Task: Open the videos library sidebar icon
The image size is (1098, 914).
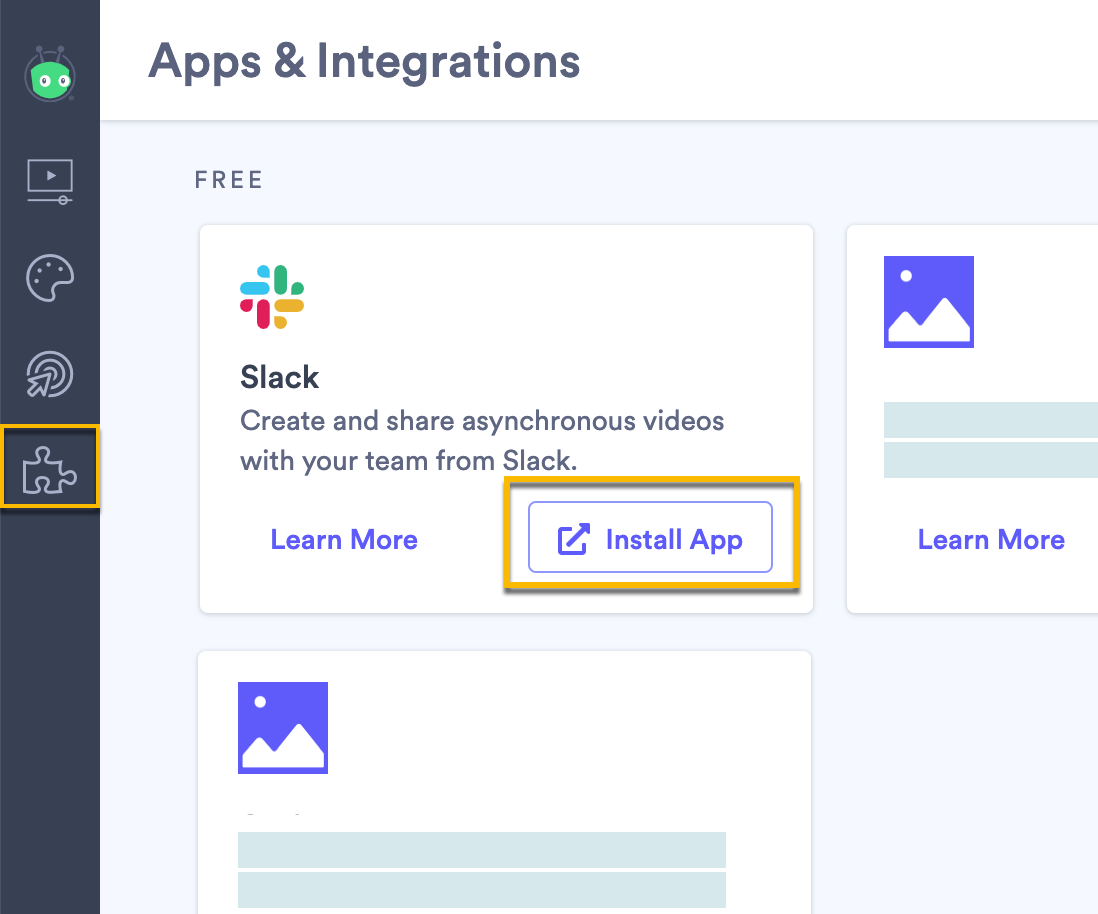Action: [50, 181]
